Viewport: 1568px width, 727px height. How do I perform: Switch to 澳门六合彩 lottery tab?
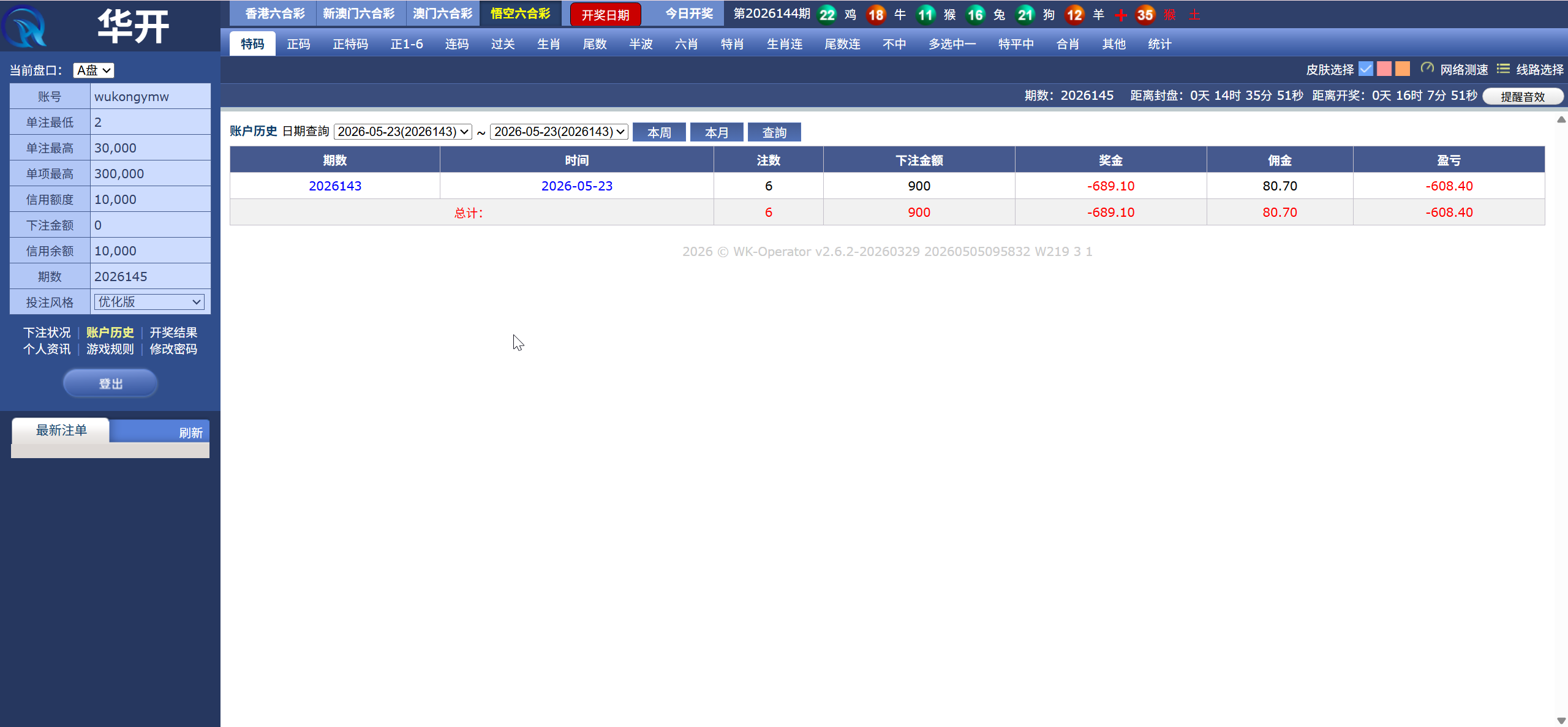(442, 13)
